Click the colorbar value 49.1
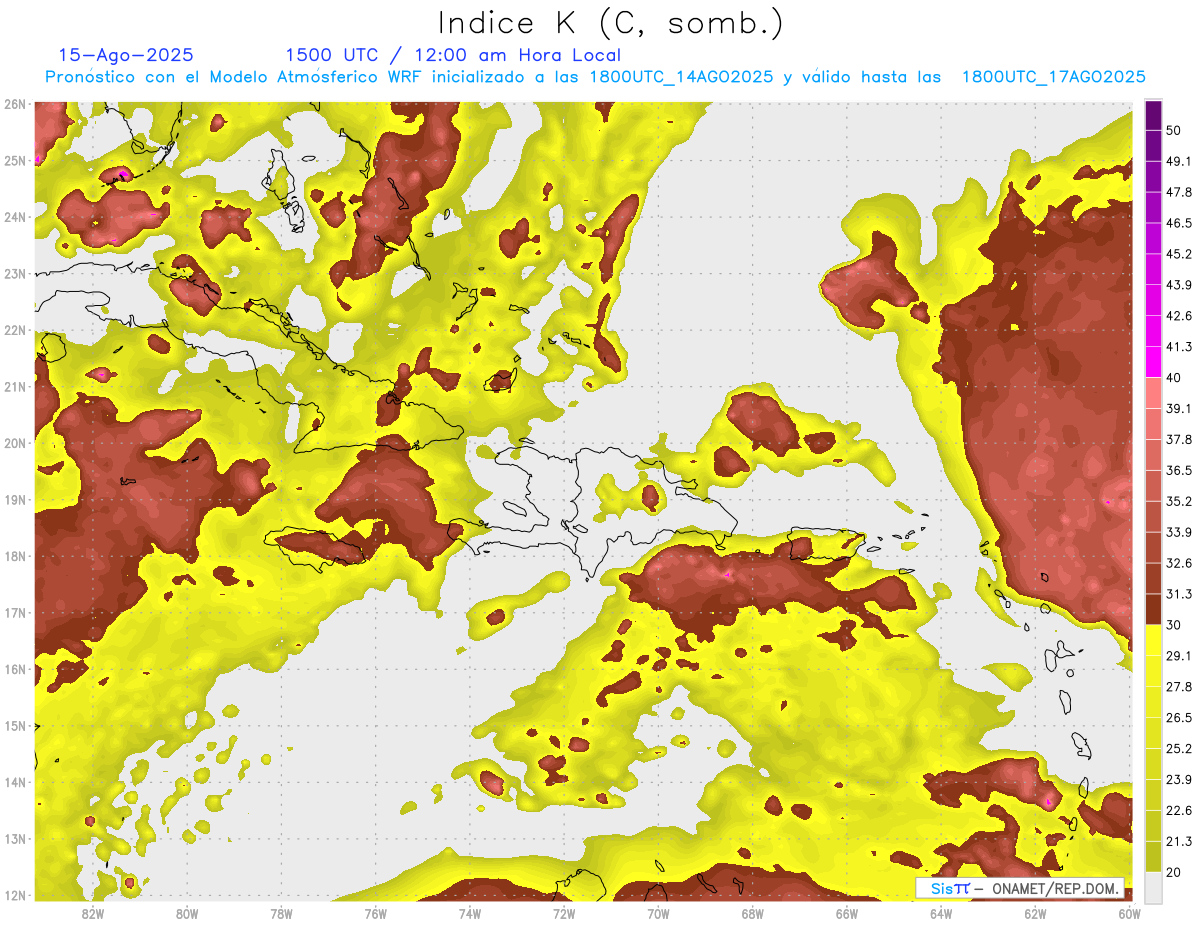Viewport: 1200px width, 927px height. [x=1178, y=161]
